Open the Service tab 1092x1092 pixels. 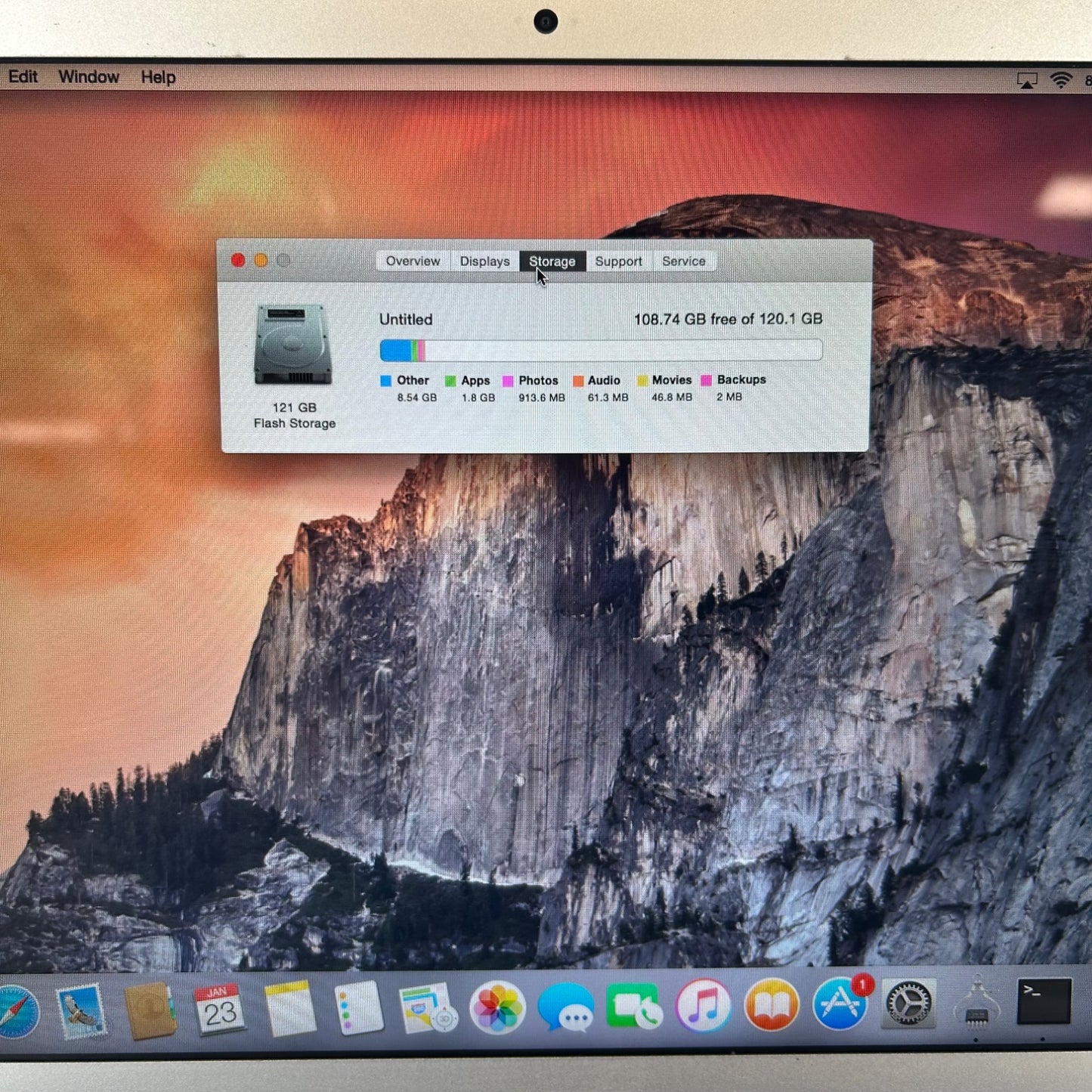point(683,261)
